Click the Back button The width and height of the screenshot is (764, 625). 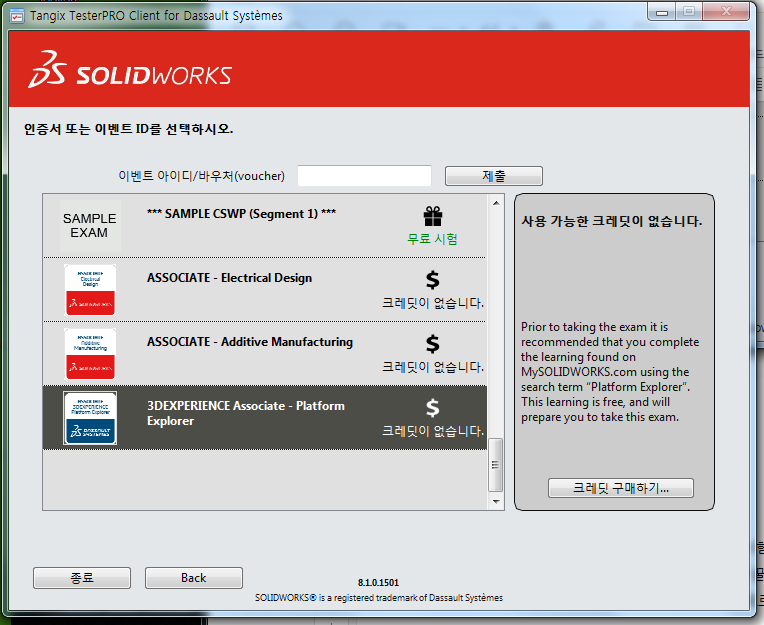pyautogui.click(x=194, y=578)
